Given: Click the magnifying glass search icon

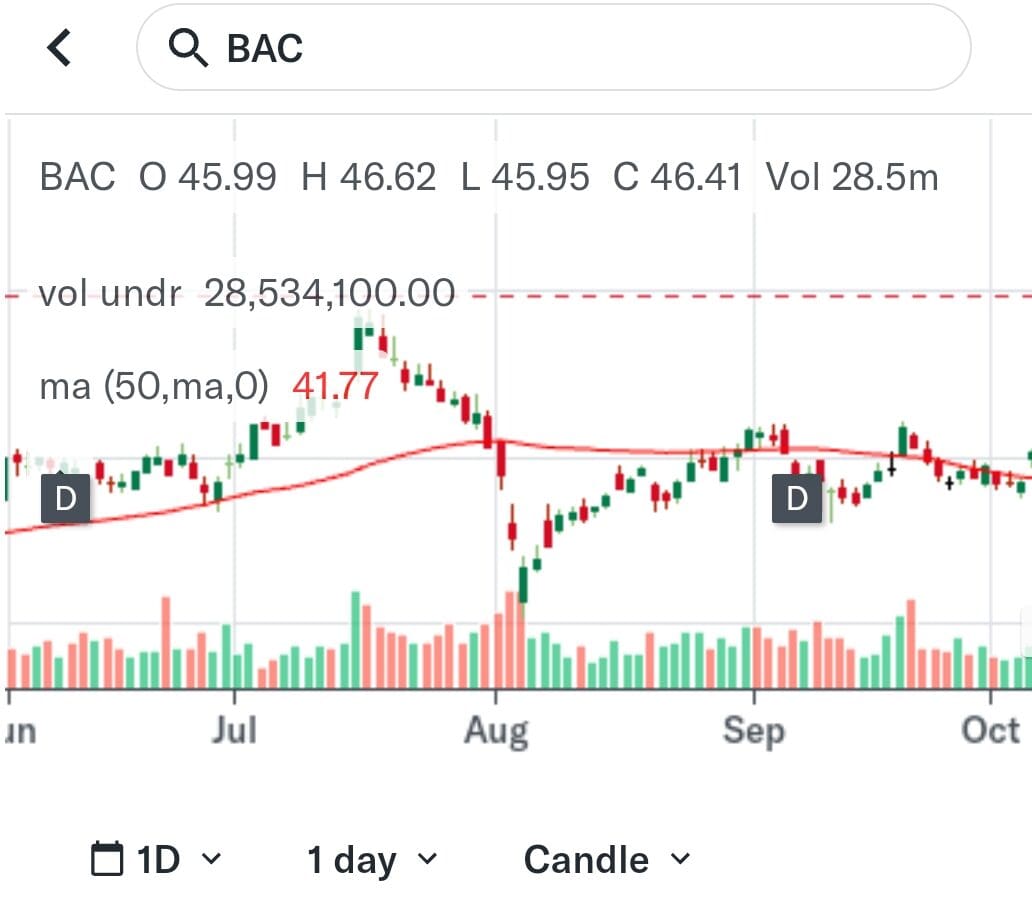Looking at the screenshot, I should pyautogui.click(x=190, y=46).
